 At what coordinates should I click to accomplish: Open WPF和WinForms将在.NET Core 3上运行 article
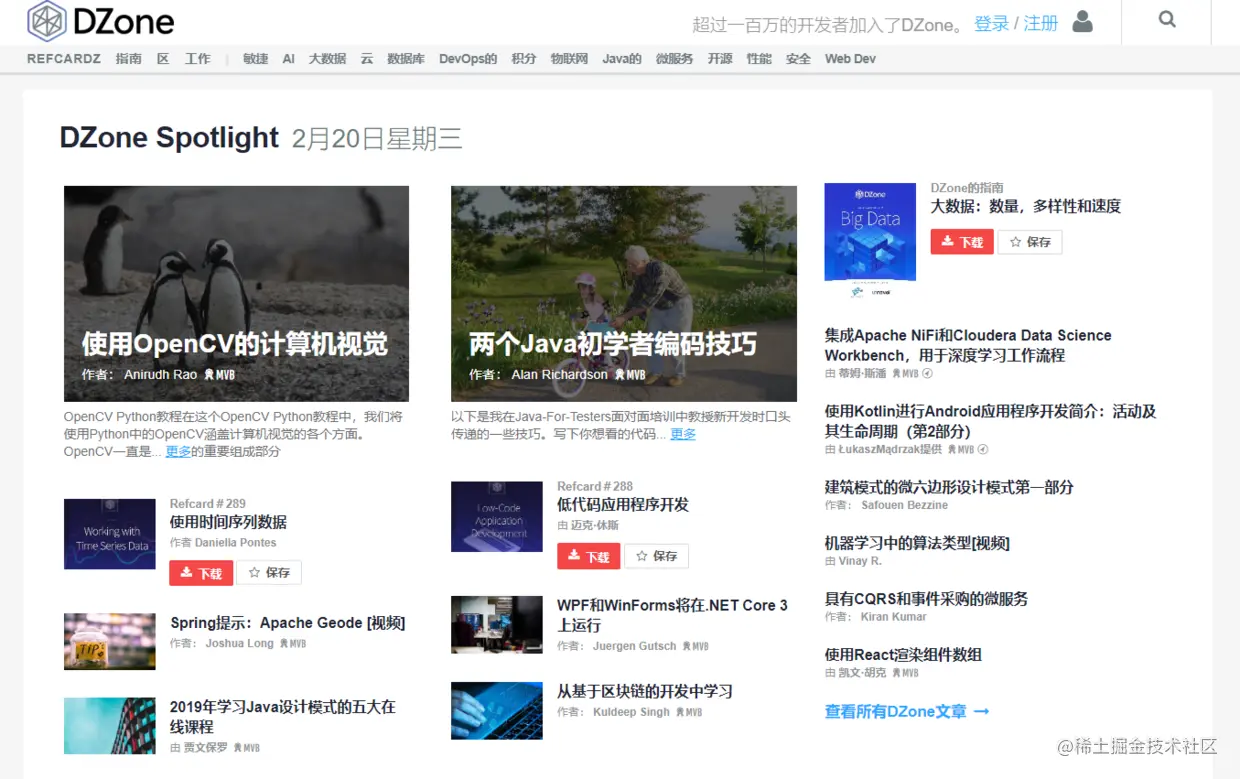point(672,615)
